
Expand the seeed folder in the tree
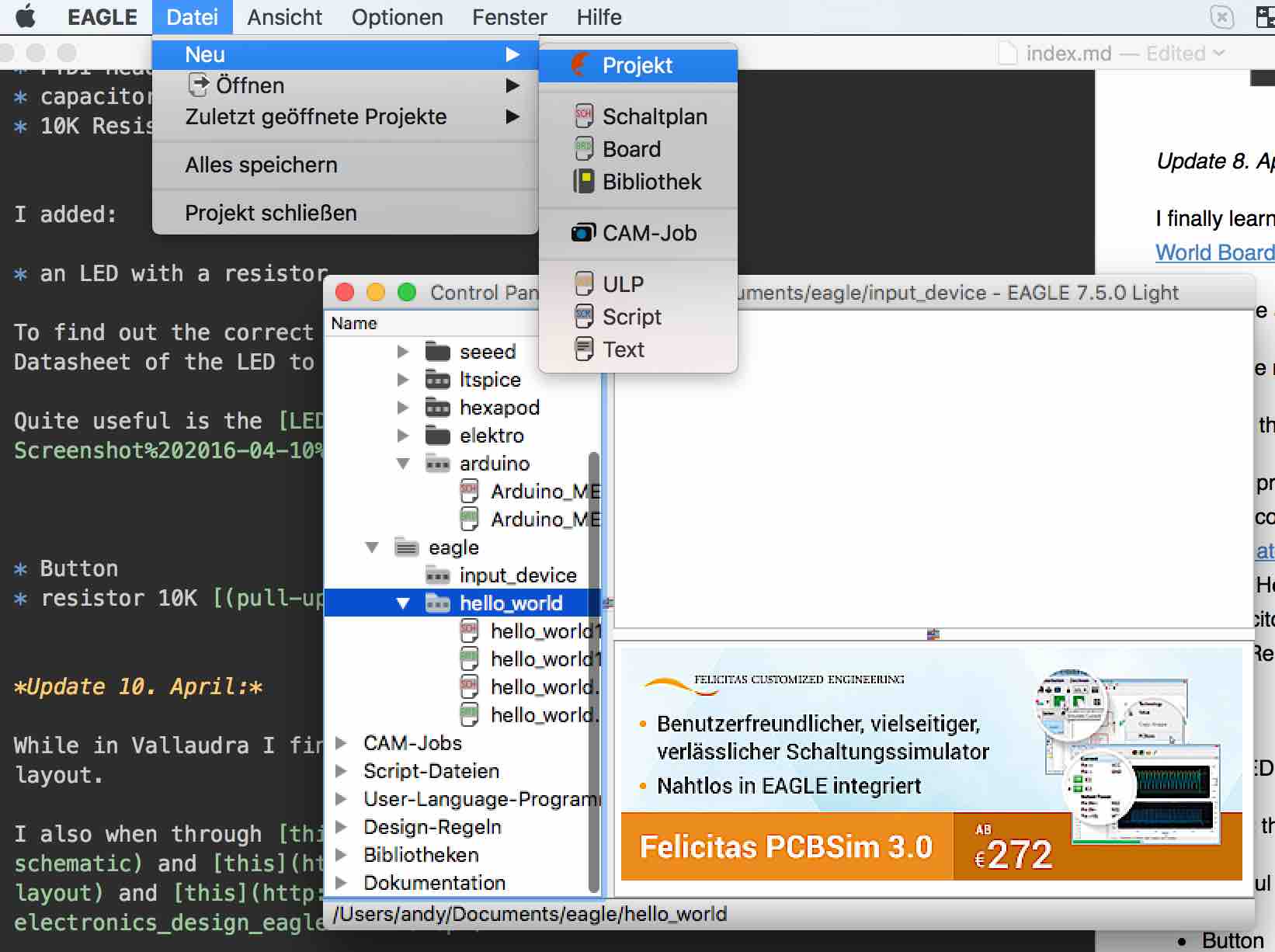click(x=403, y=352)
